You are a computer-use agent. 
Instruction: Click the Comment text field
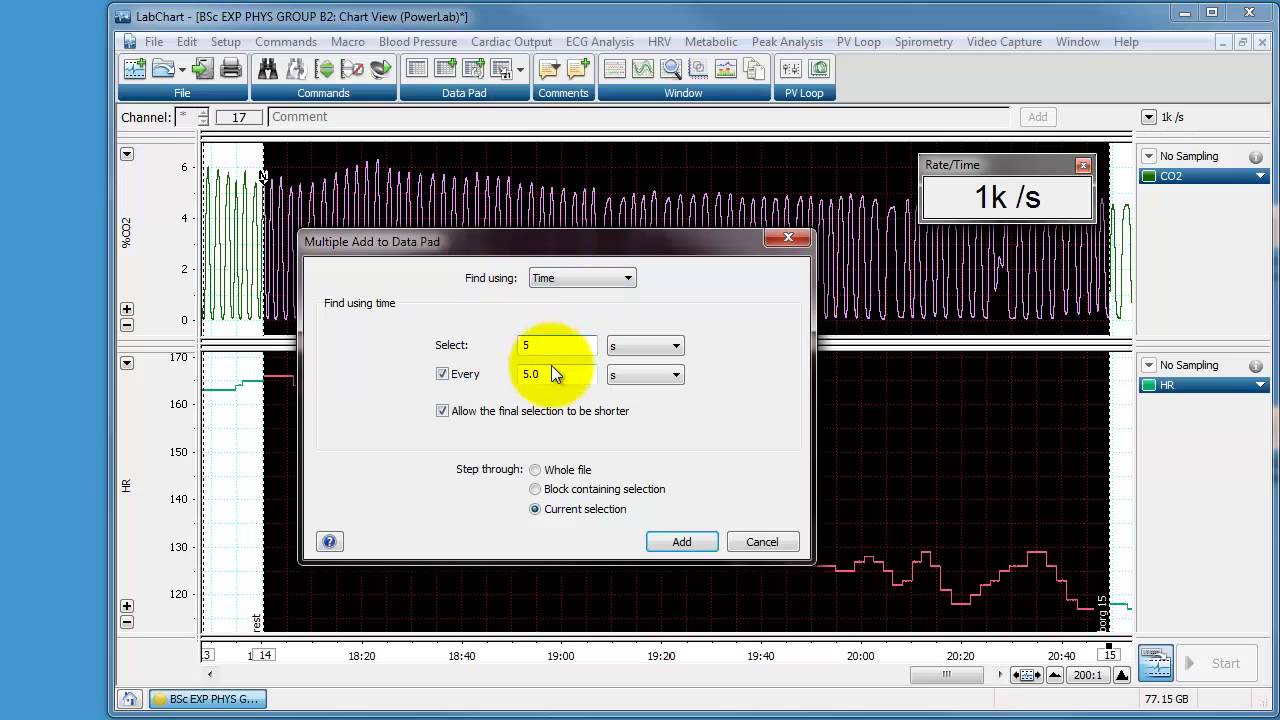tap(640, 117)
